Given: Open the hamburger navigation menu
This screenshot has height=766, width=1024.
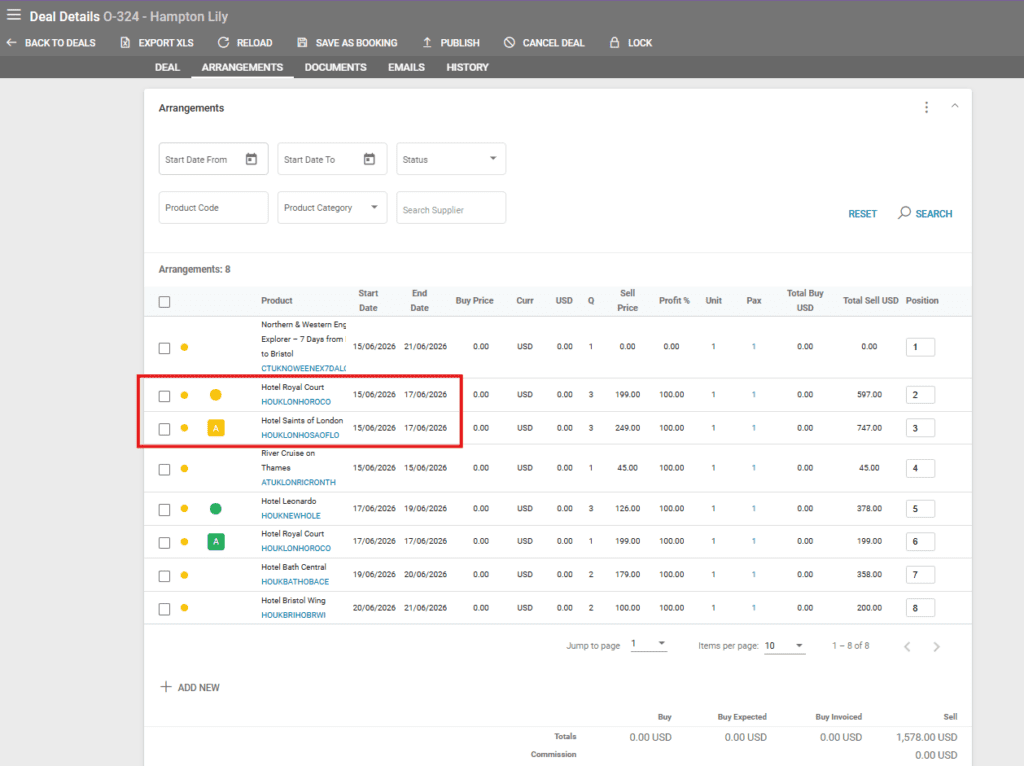Looking at the screenshot, I should pyautogui.click(x=14, y=14).
